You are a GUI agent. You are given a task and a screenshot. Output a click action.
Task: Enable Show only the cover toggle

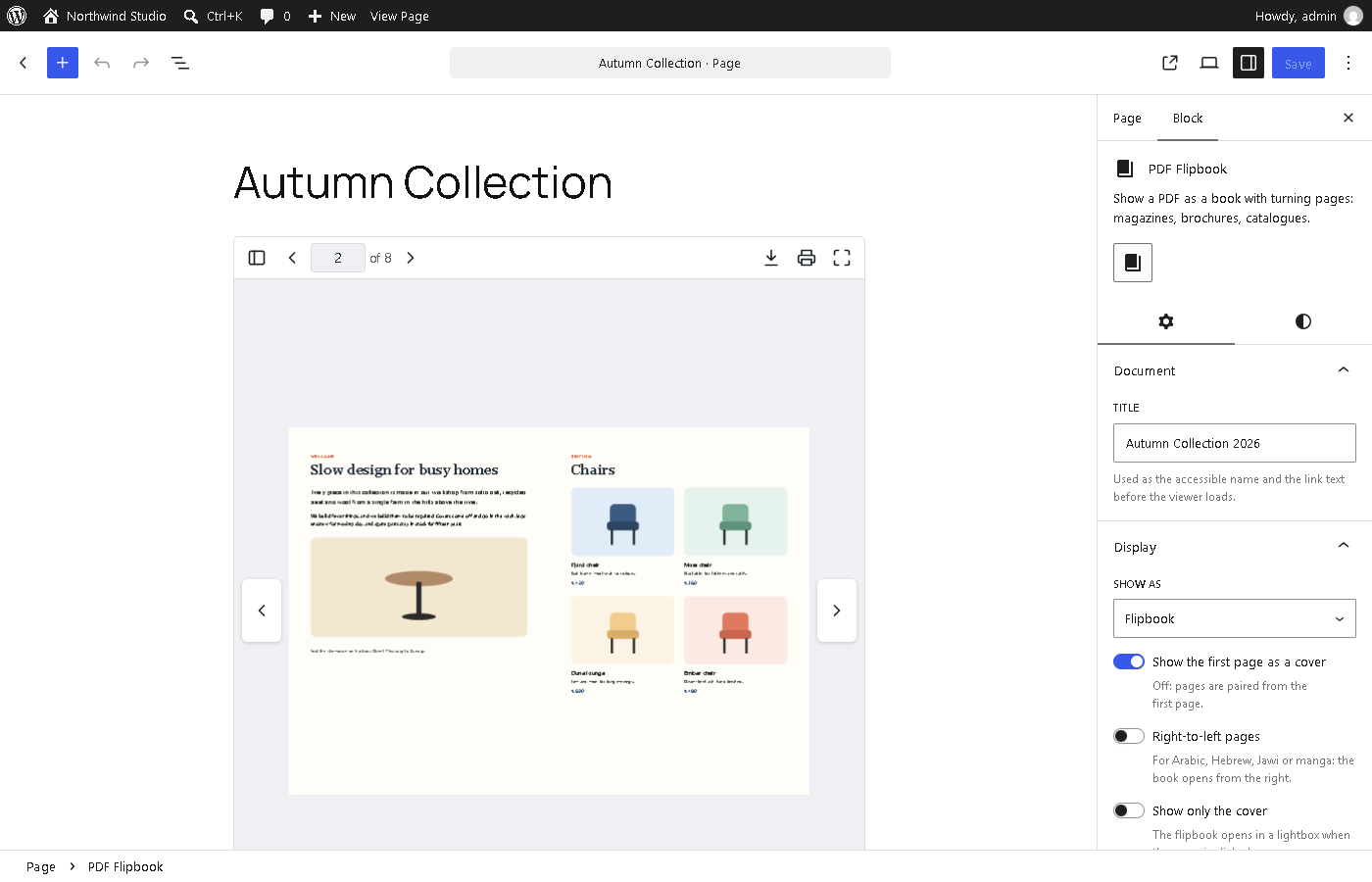pyautogui.click(x=1129, y=810)
